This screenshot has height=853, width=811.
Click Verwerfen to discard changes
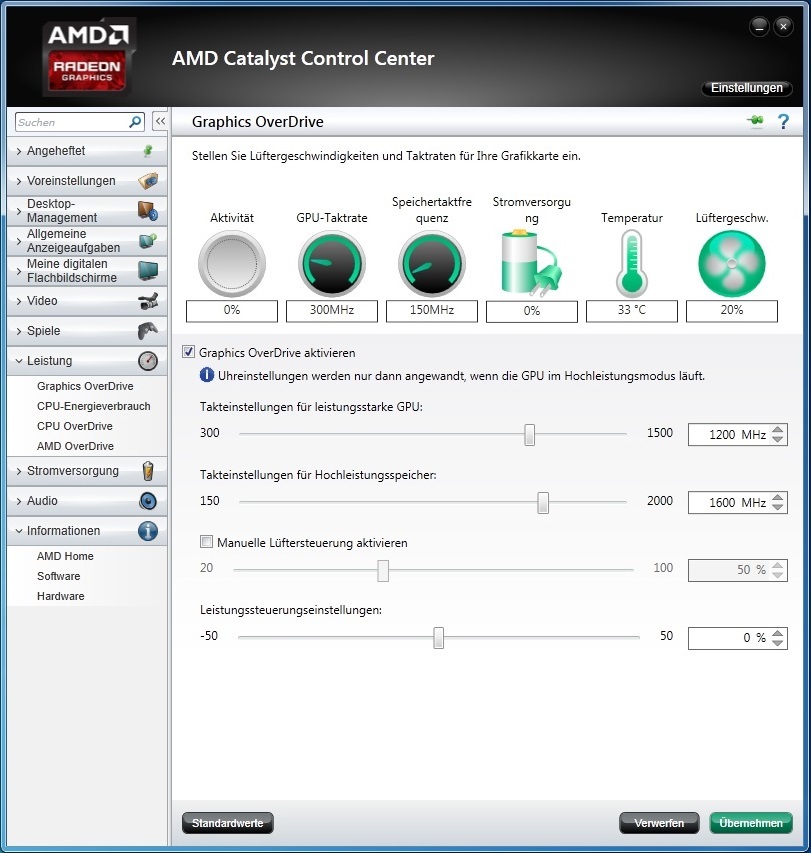tap(659, 823)
